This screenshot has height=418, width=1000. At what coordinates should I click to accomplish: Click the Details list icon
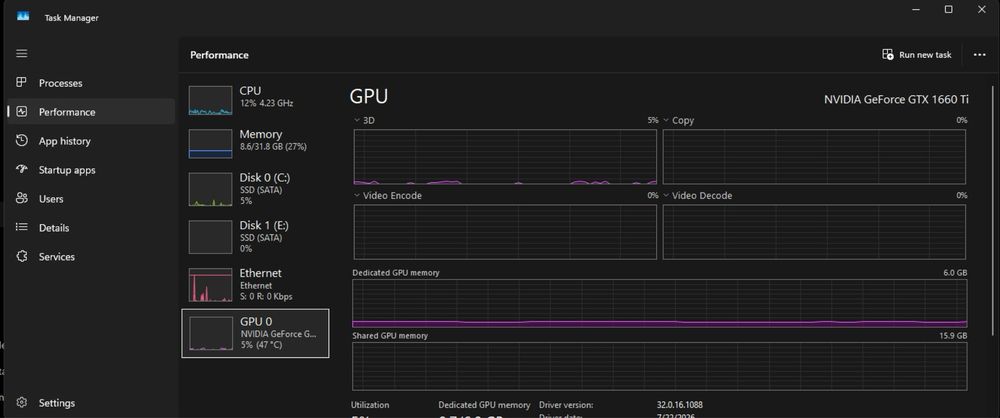coord(22,227)
